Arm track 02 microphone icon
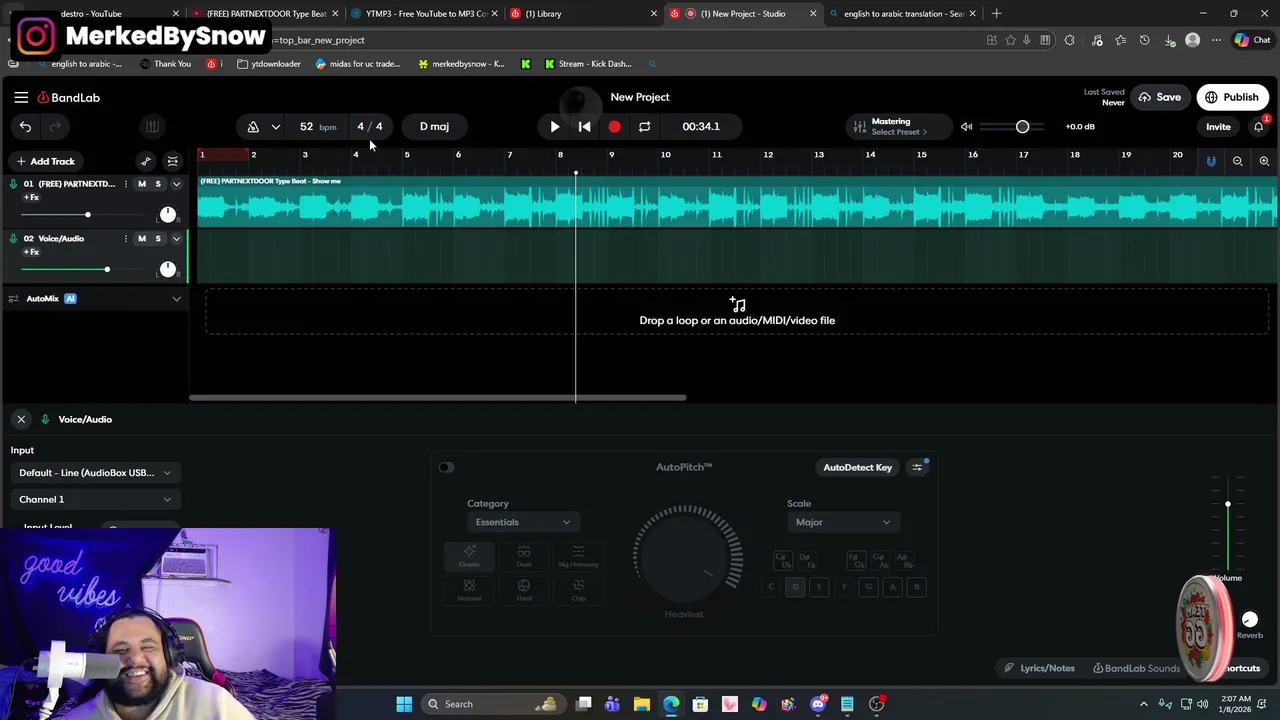Screen dimensions: 1280x720 (13, 238)
